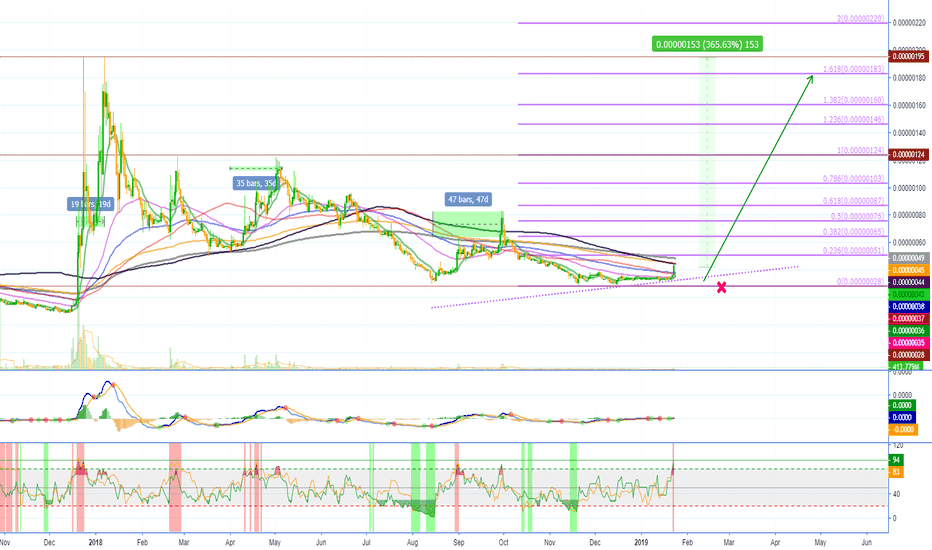Click the Fibonacci 0.618(0.00000087) level label

[854, 201]
